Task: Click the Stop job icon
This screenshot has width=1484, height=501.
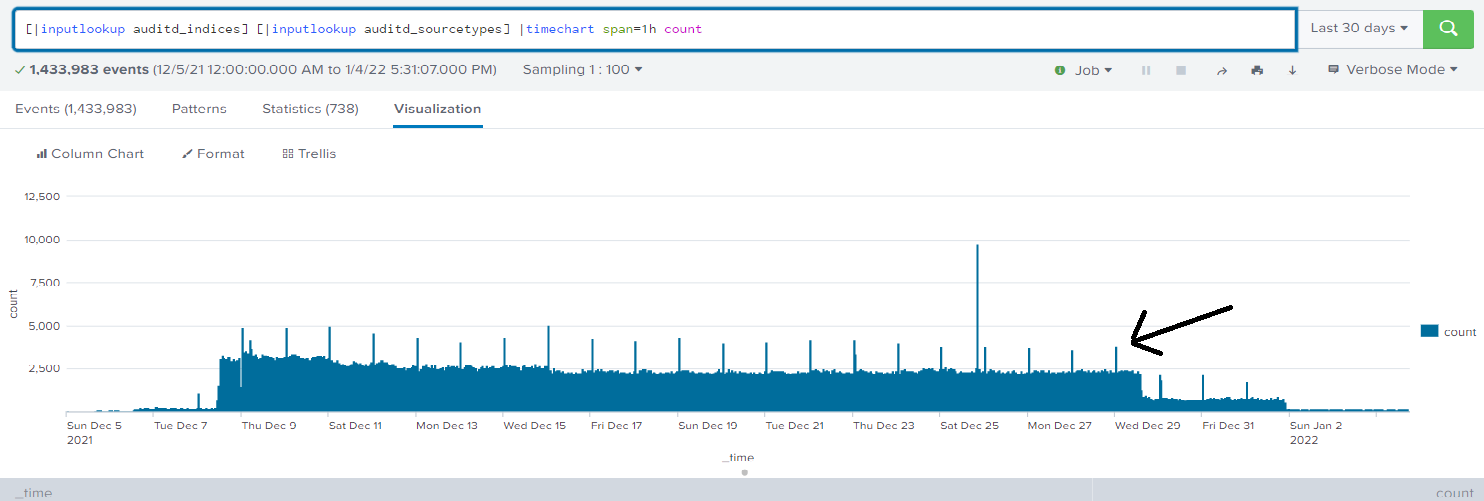Action: [1181, 70]
